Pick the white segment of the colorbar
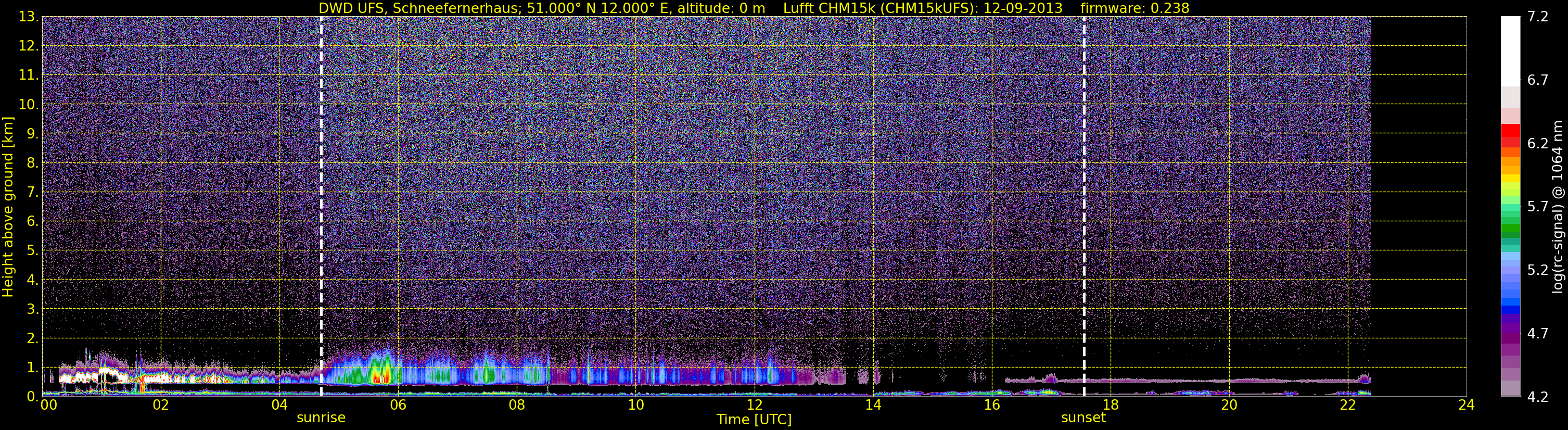Screen dimensions: 1568x430 pyautogui.click(x=1510, y=51)
